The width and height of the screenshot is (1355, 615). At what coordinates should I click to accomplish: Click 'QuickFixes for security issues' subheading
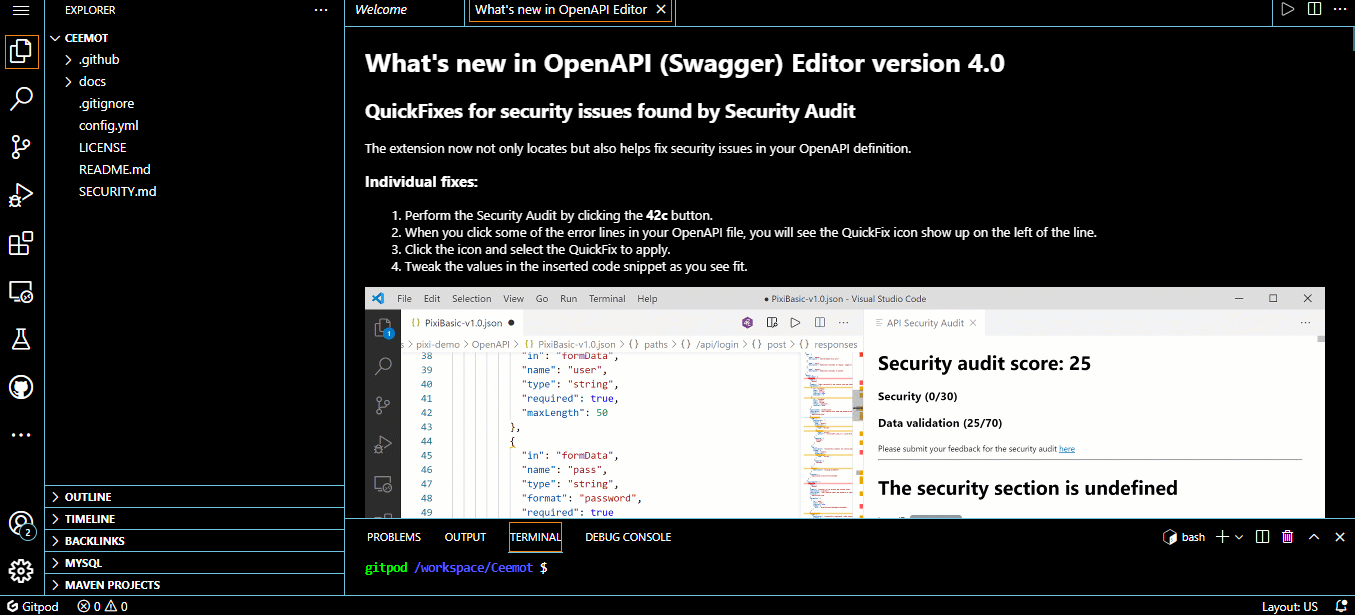pos(610,111)
